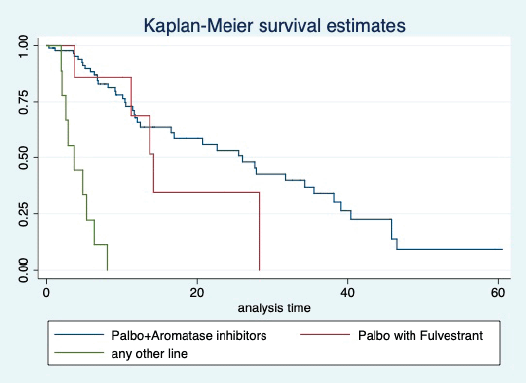Click the x-axis tick label 0

[46, 293]
